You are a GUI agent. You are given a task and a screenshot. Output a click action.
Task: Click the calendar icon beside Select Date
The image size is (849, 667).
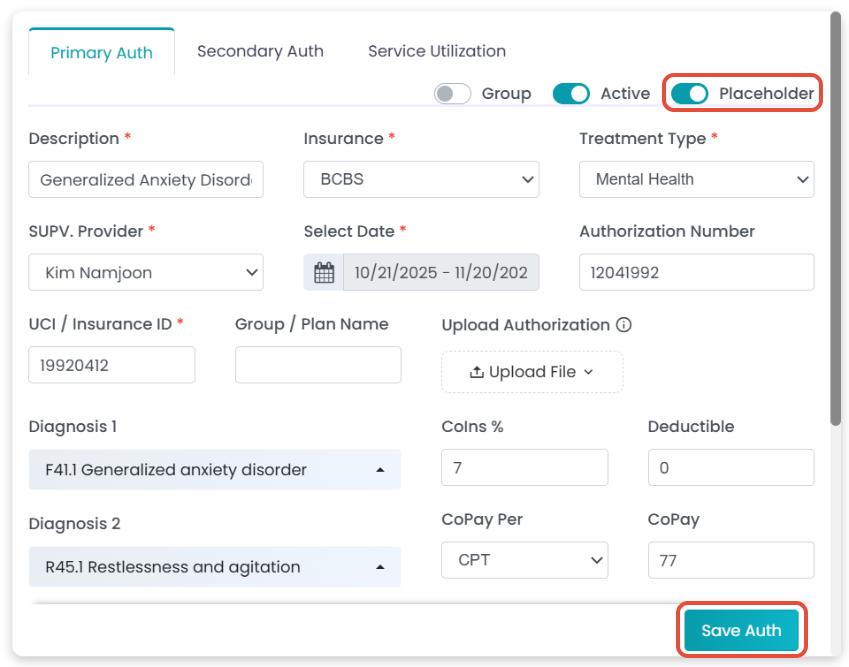[x=324, y=272]
